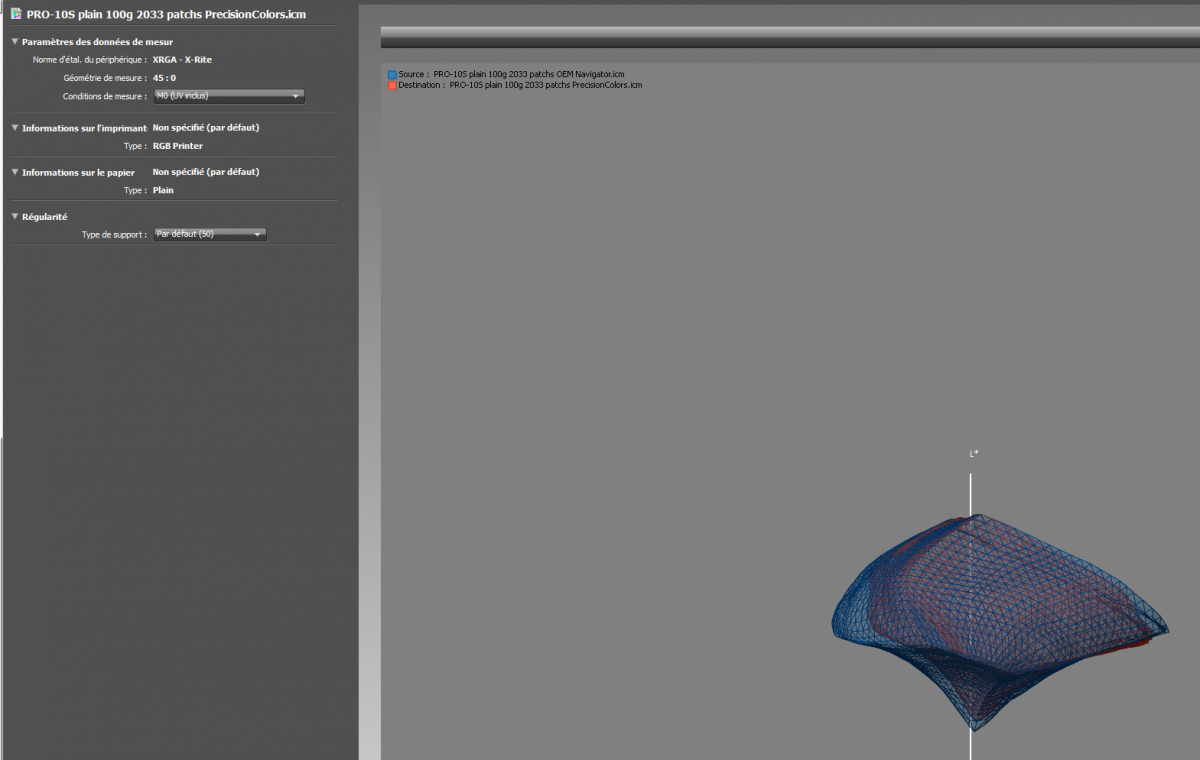Collapse the Paramètres des données de mesur section
This screenshot has height=760, width=1200.
tap(14, 42)
